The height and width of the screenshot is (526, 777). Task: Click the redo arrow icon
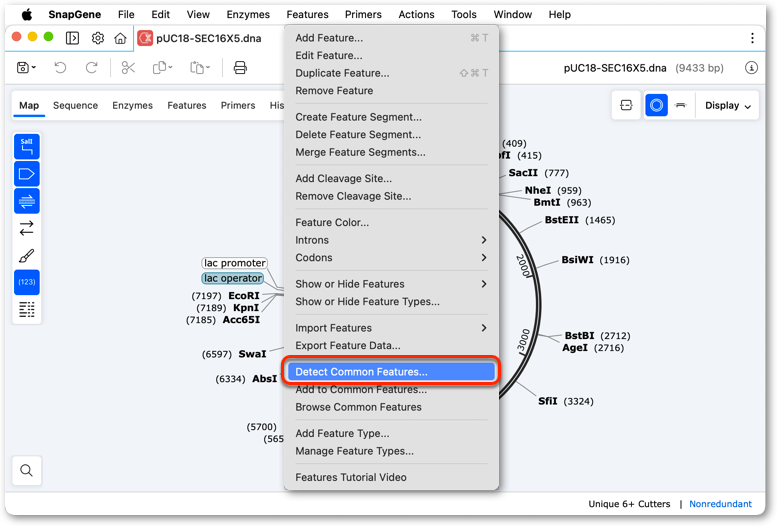click(x=92, y=67)
